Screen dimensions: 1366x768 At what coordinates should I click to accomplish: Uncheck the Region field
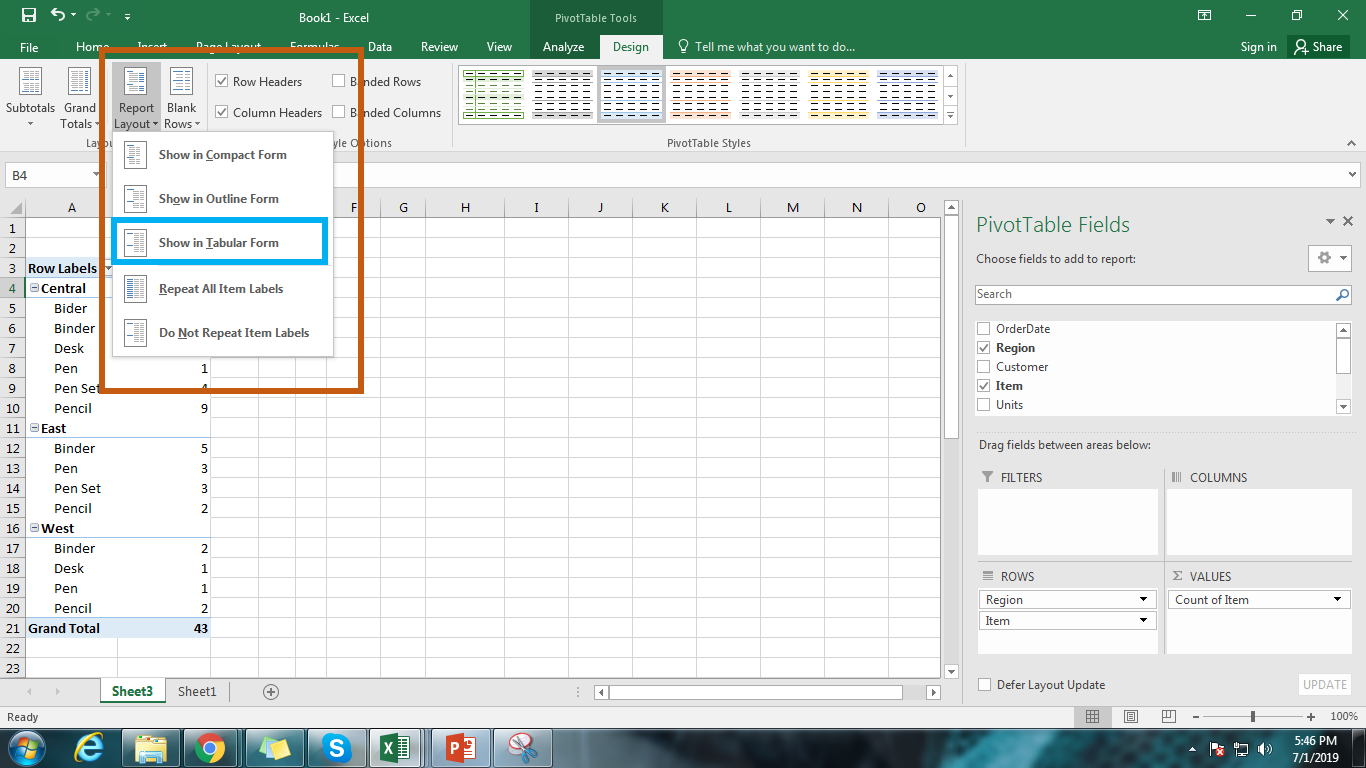point(984,348)
